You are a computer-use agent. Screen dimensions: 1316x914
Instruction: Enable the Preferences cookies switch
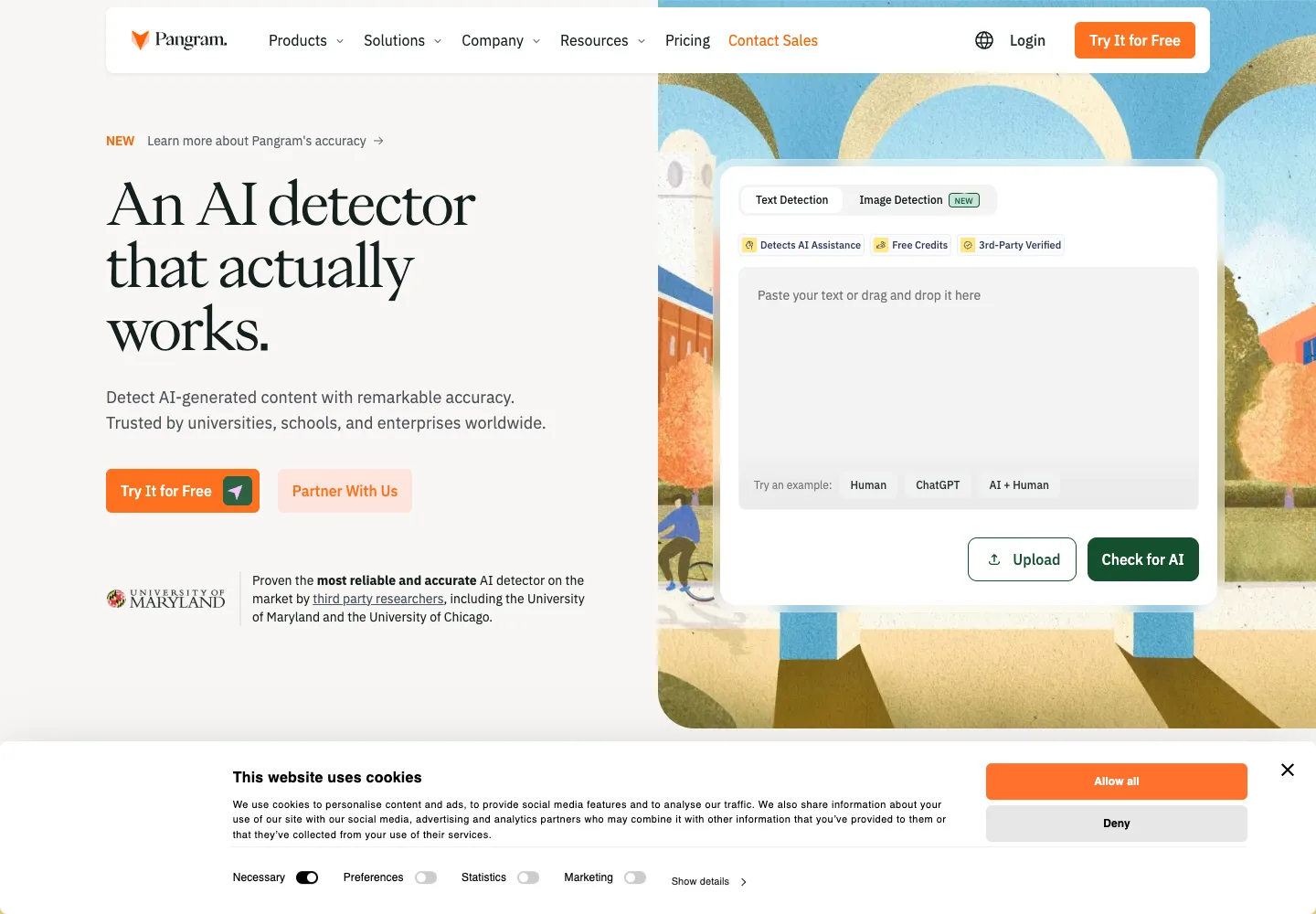[x=426, y=877]
